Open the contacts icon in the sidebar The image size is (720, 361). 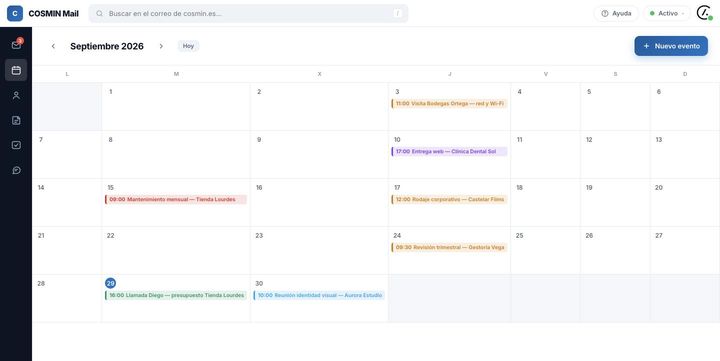point(16,95)
